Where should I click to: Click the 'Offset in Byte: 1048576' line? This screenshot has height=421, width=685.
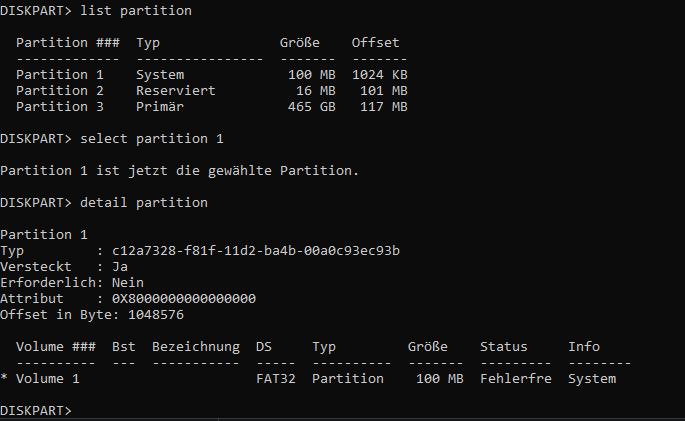click(x=91, y=314)
